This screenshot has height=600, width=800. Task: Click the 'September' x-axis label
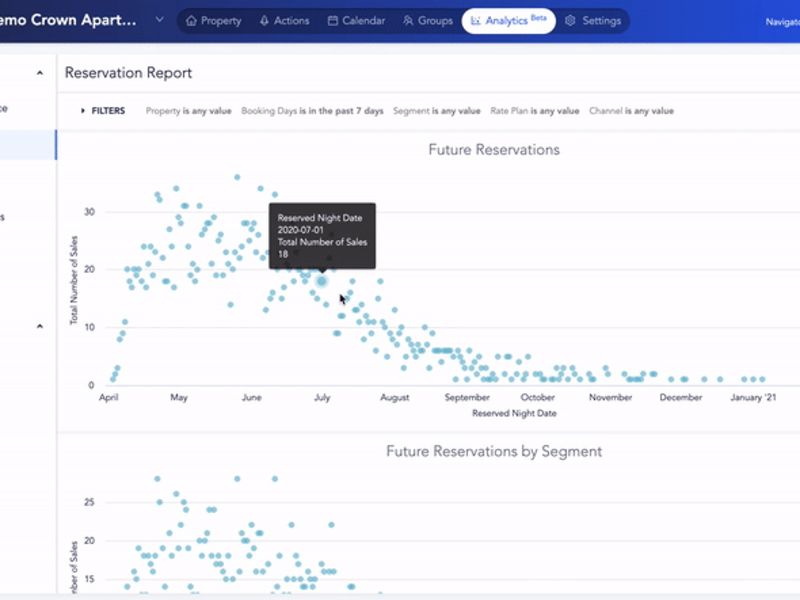point(467,397)
